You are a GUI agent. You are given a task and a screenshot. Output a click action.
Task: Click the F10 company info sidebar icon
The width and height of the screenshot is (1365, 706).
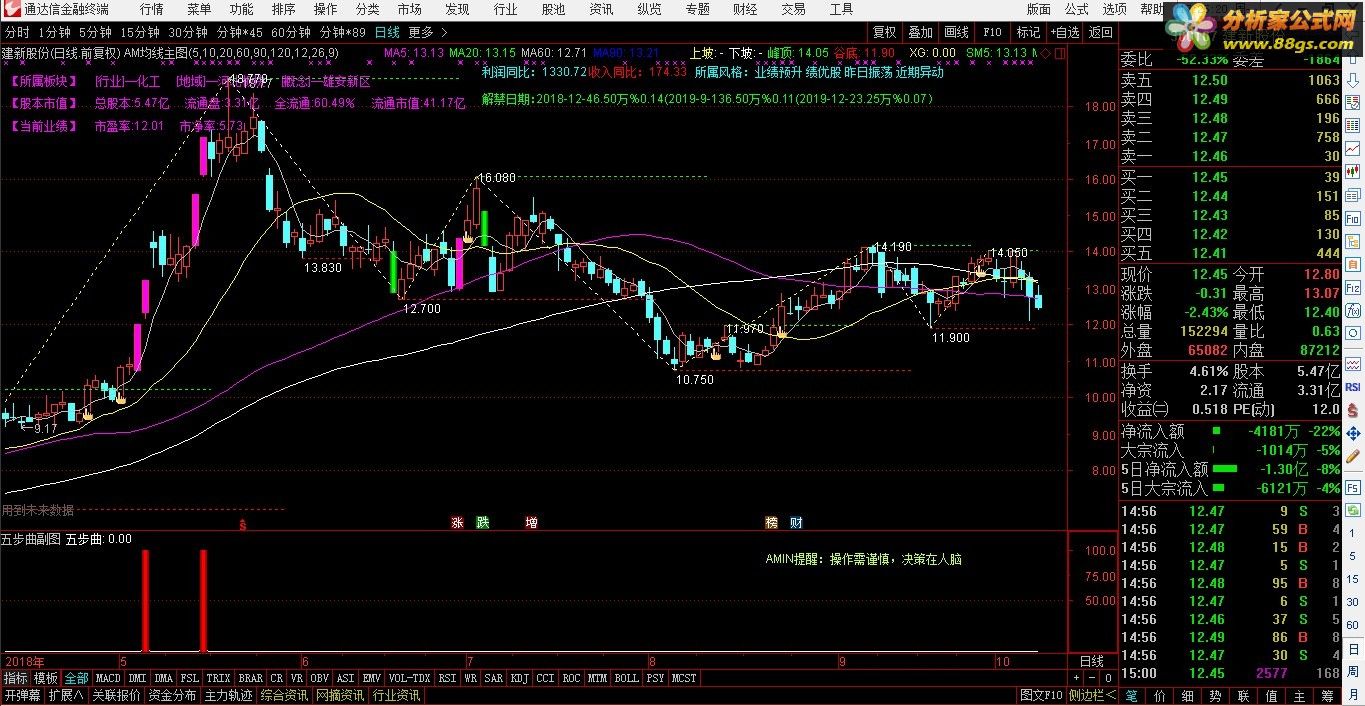point(1353,218)
